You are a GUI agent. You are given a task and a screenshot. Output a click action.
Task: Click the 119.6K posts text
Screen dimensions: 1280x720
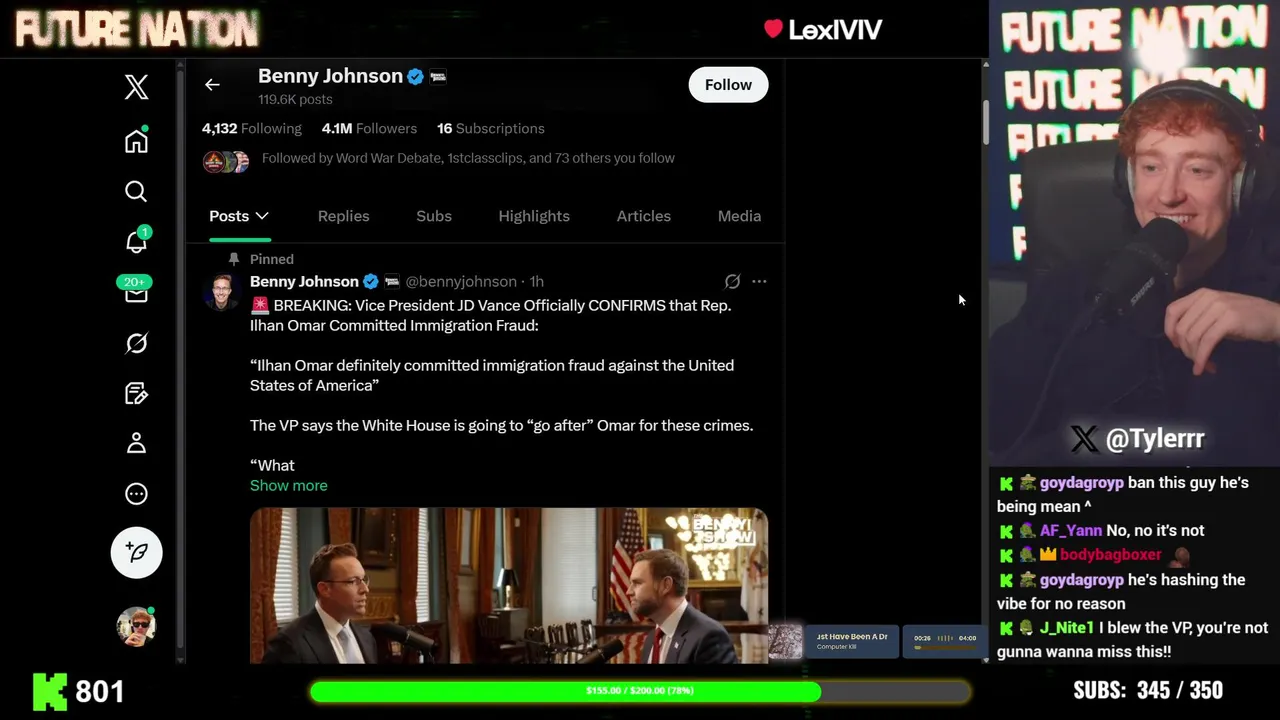click(295, 99)
